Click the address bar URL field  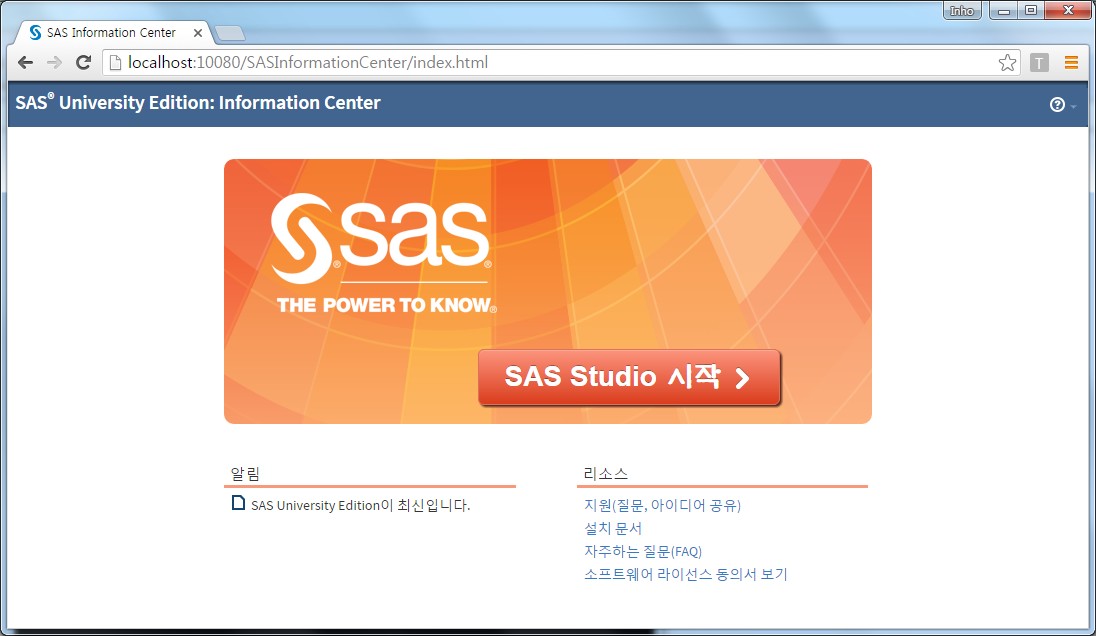[x=559, y=63]
